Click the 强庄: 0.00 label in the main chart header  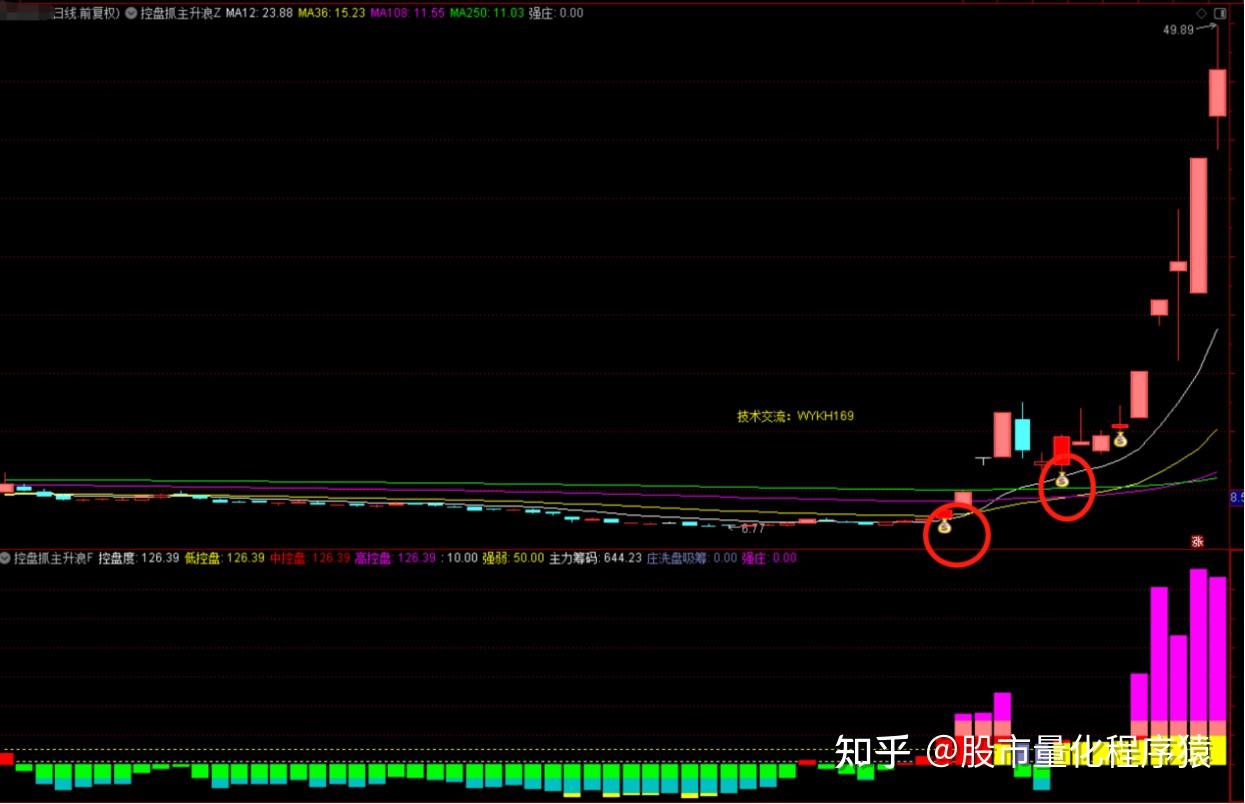click(x=556, y=13)
